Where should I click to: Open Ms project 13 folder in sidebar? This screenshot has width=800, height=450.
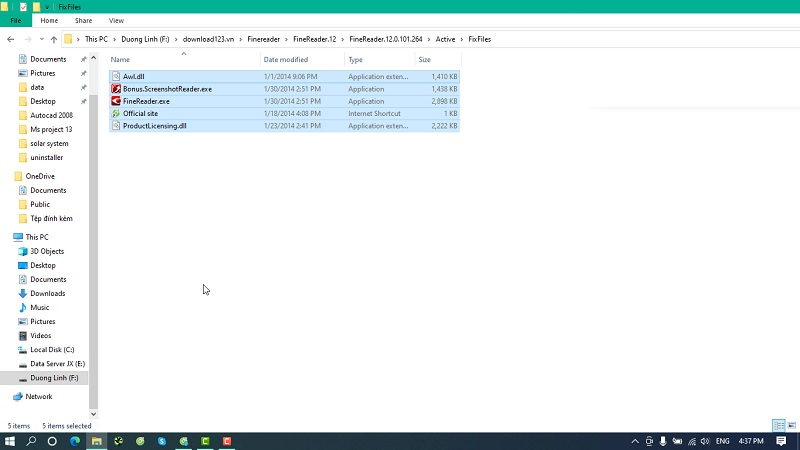[x=51, y=130]
